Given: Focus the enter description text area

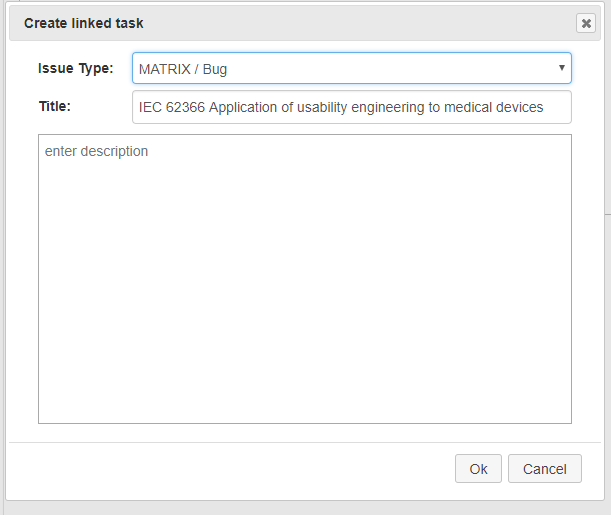Looking at the screenshot, I should click(x=305, y=279).
